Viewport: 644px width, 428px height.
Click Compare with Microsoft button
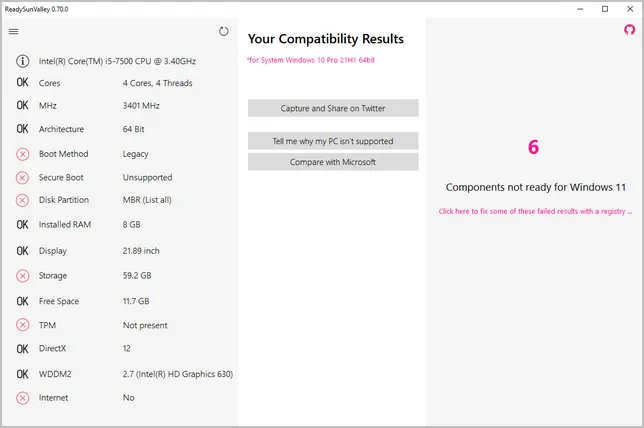pyautogui.click(x=333, y=162)
